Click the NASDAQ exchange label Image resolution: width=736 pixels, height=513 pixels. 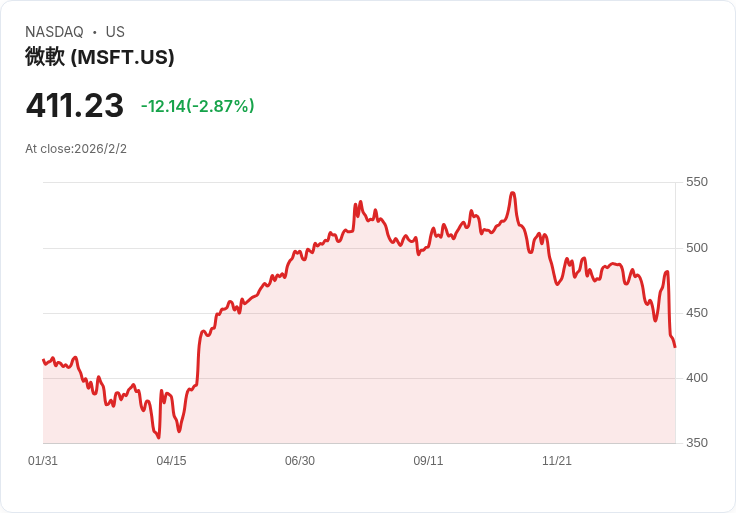[54, 32]
